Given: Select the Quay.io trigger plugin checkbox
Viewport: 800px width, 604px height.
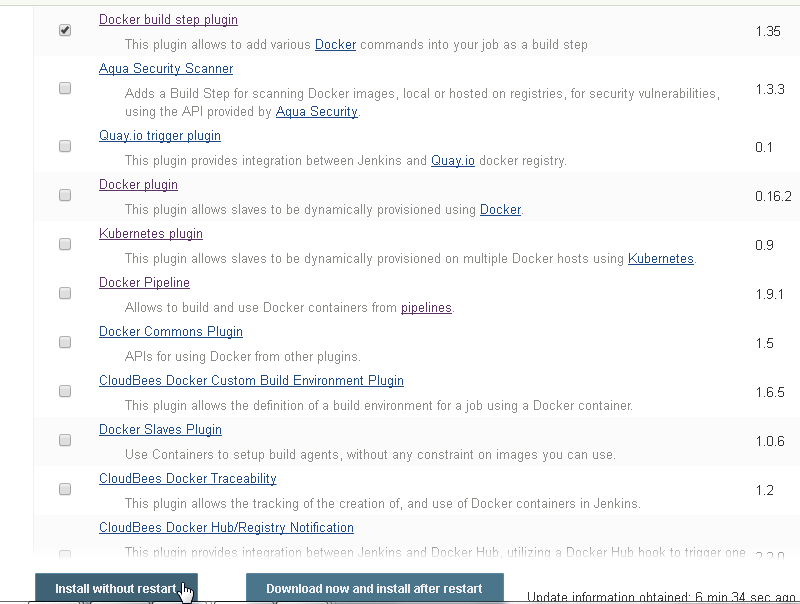Looking at the screenshot, I should tap(65, 146).
